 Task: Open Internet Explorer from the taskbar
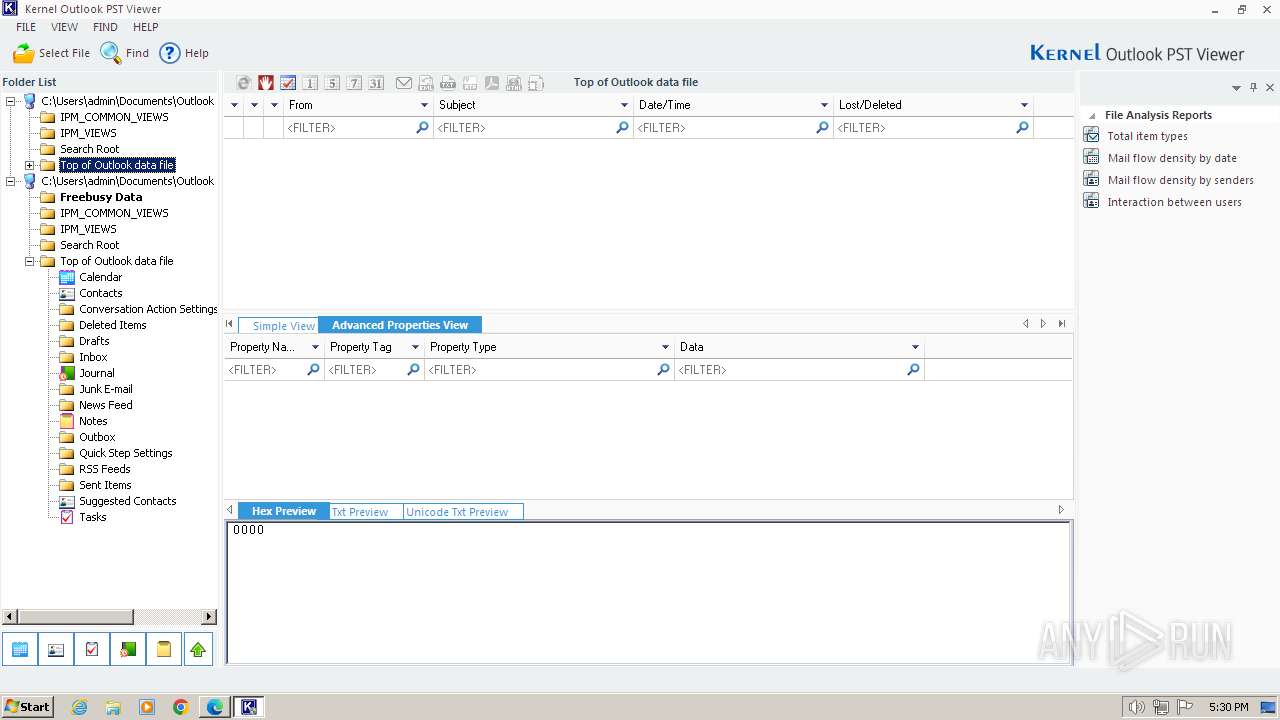pos(79,707)
